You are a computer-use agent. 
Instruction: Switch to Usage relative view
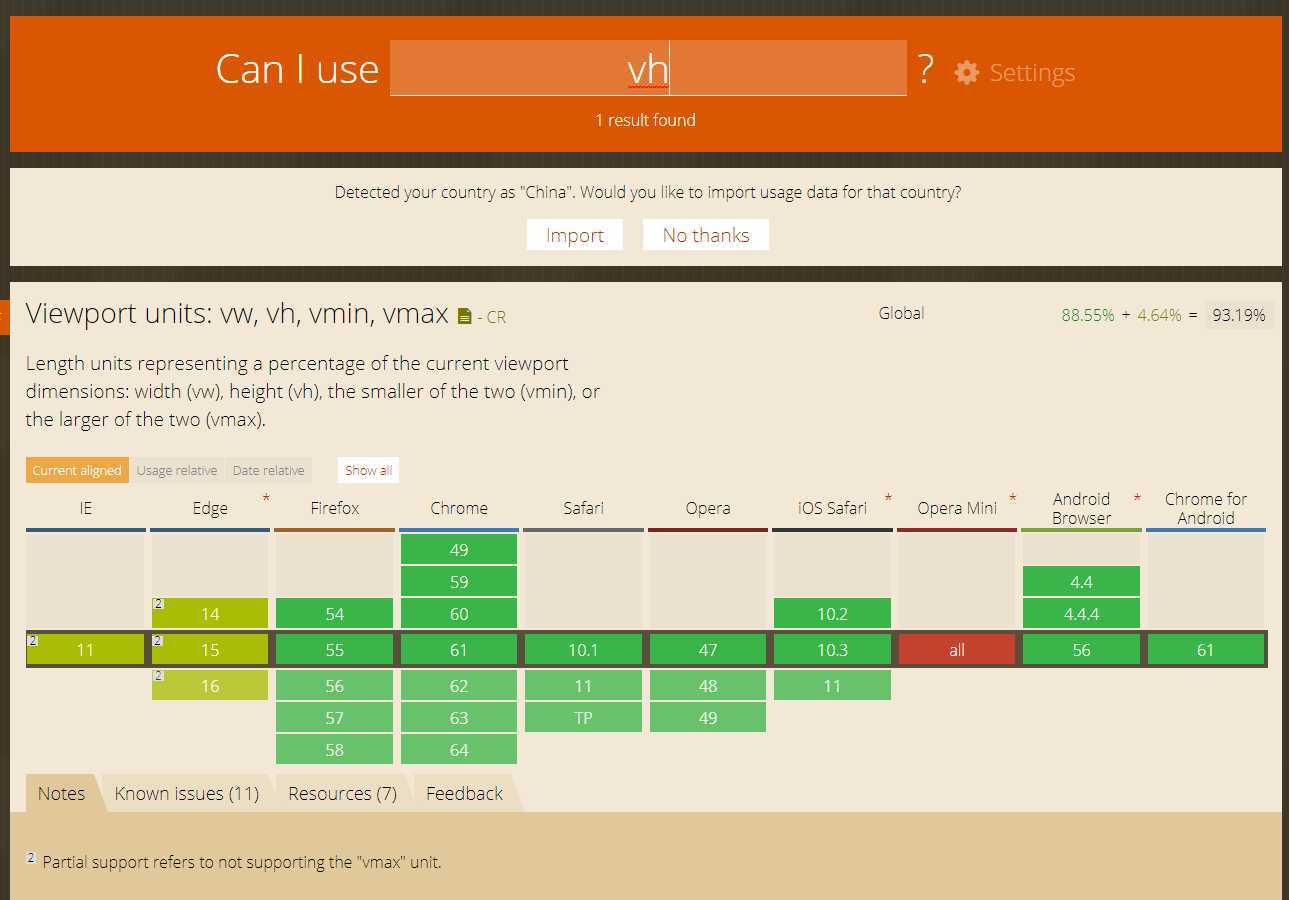click(177, 470)
